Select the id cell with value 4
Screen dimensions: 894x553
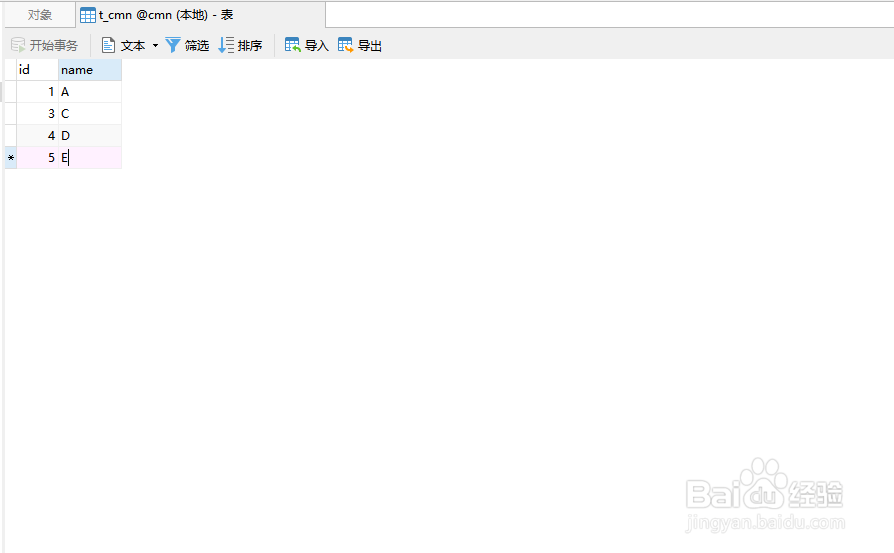coord(38,136)
